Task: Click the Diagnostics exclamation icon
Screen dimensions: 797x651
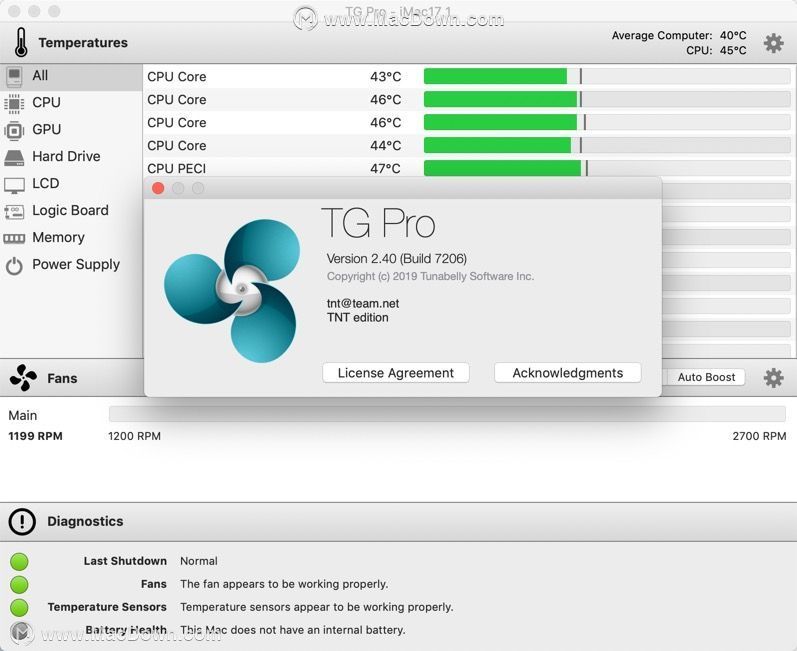Action: tap(22, 521)
